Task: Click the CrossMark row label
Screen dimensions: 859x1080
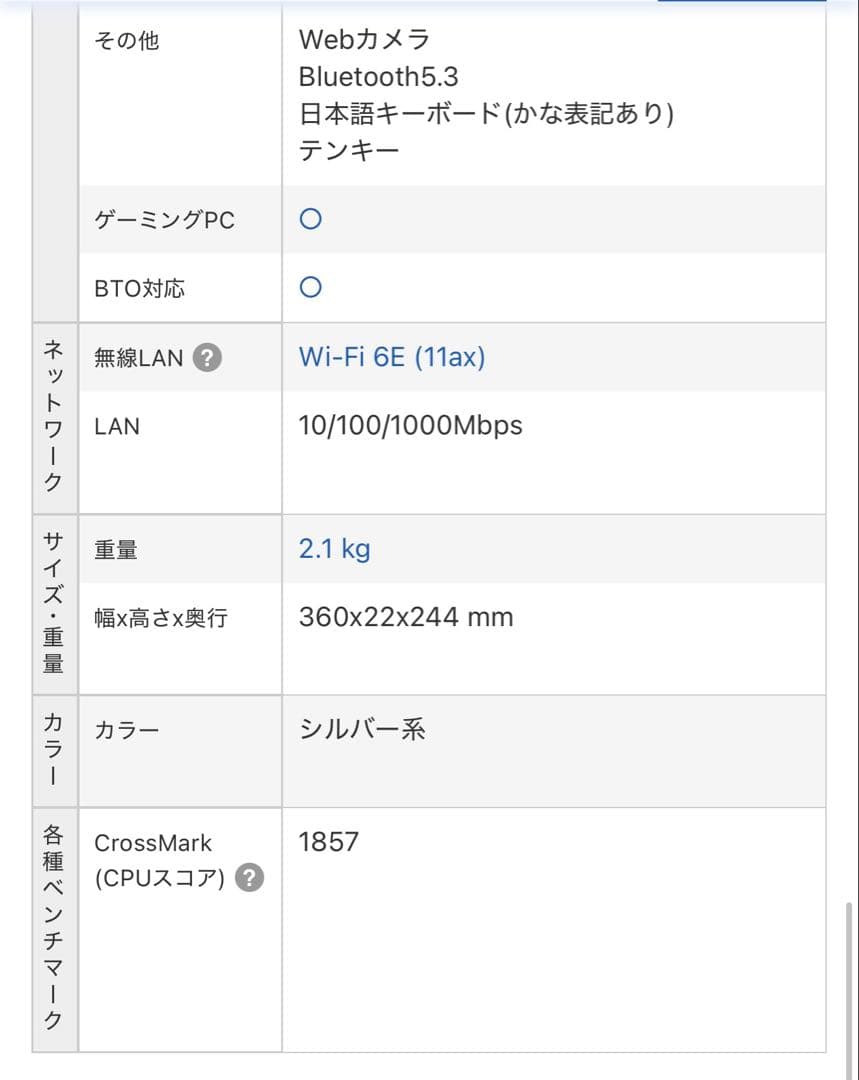Action: pyautogui.click(x=153, y=843)
